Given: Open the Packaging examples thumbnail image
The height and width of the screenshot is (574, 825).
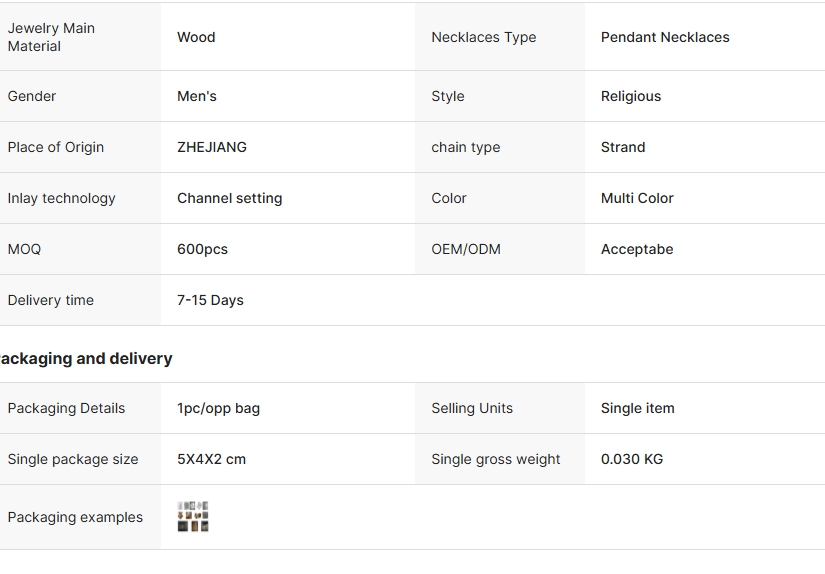Looking at the screenshot, I should [193, 517].
